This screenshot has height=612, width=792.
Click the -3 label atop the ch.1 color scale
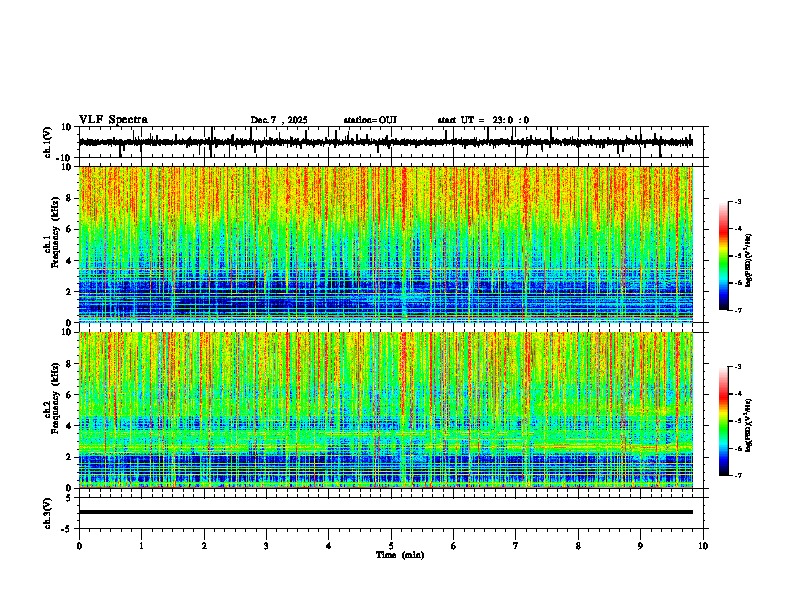(x=737, y=201)
